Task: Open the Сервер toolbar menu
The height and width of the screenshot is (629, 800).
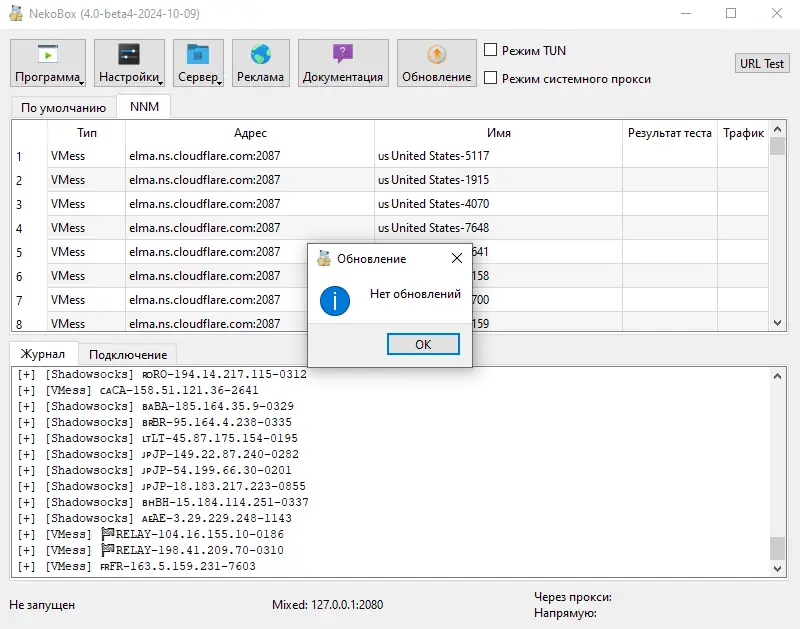Action: pos(198,63)
